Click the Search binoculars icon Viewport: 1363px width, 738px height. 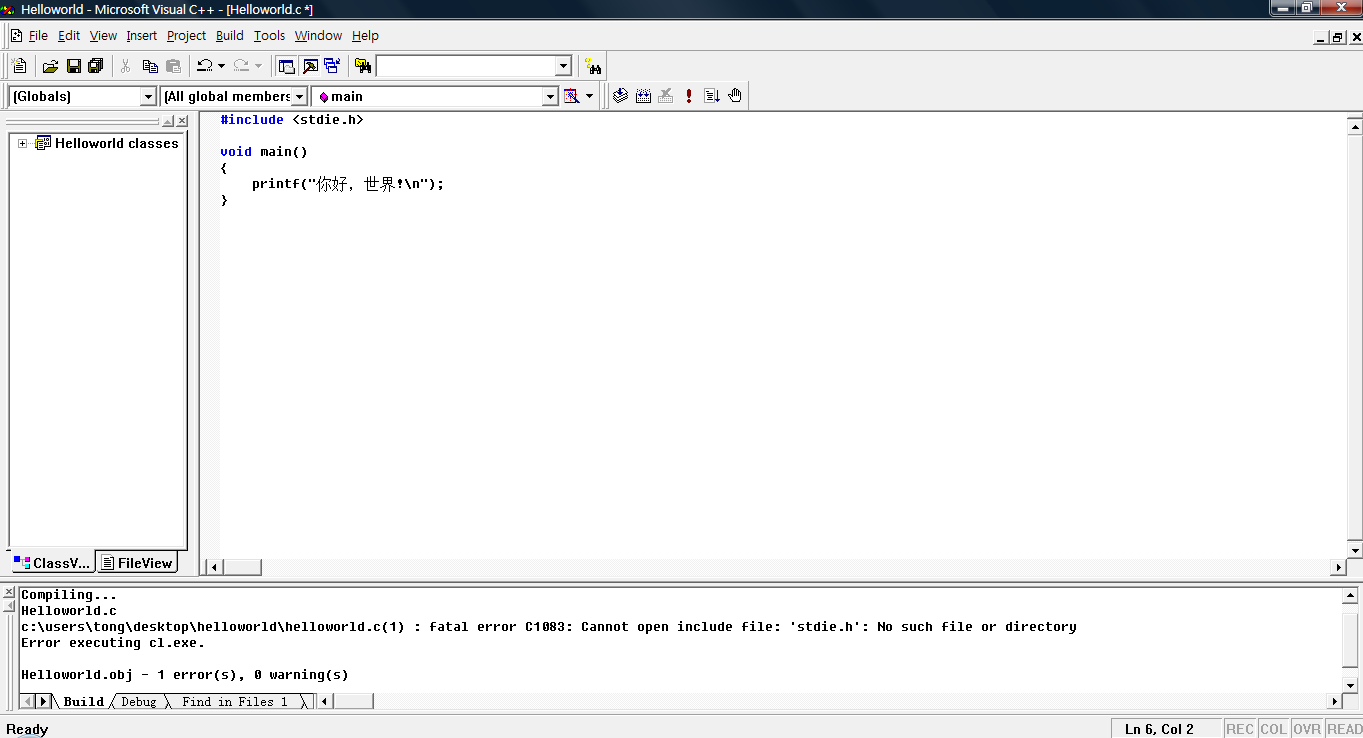[593, 66]
